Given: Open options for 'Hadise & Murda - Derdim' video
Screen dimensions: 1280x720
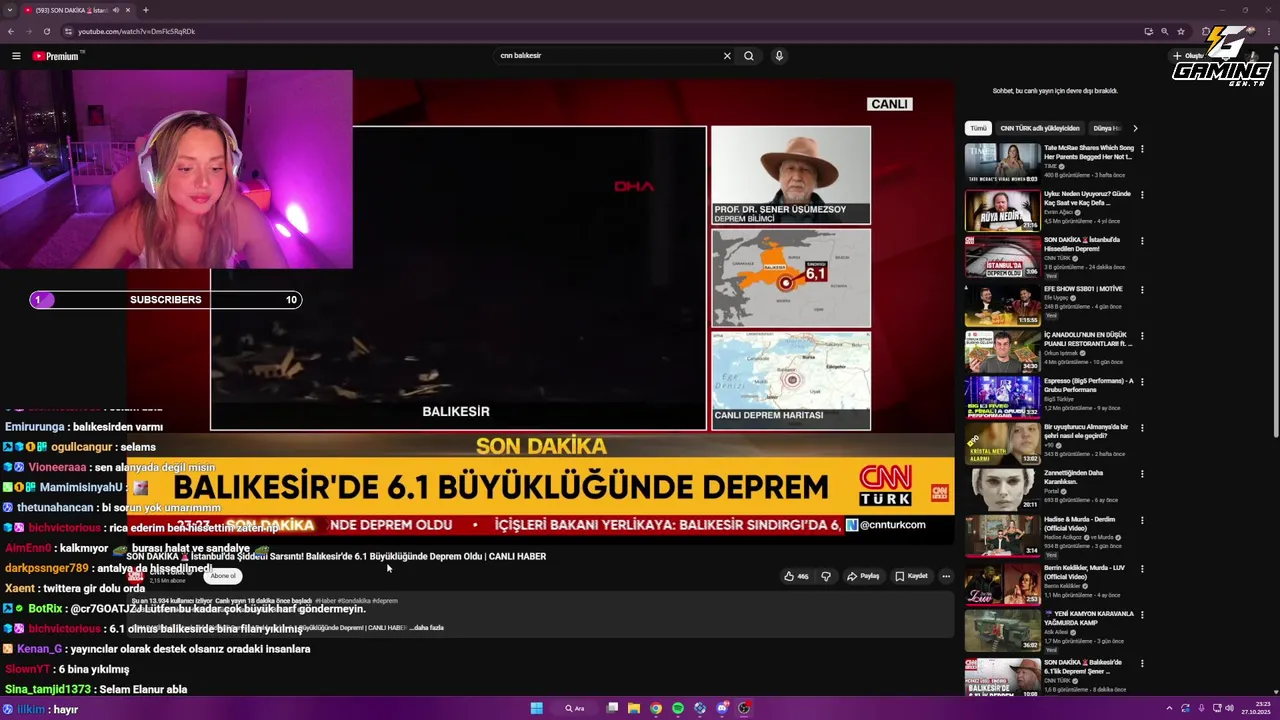Looking at the screenshot, I should click(1142, 521).
